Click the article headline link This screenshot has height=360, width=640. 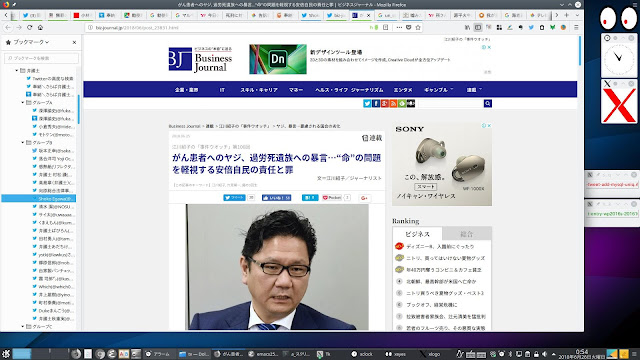(276, 163)
